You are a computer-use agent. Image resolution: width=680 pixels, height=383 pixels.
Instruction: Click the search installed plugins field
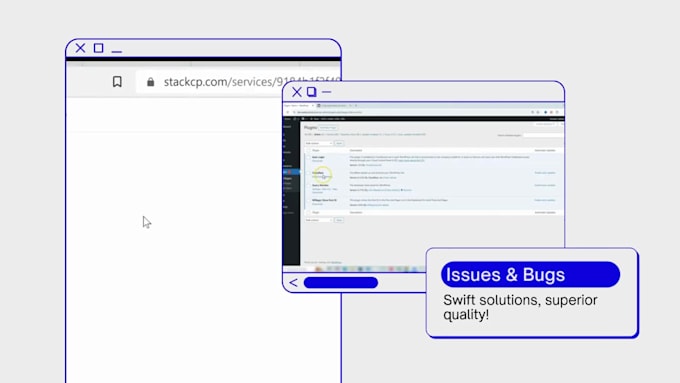coord(543,135)
